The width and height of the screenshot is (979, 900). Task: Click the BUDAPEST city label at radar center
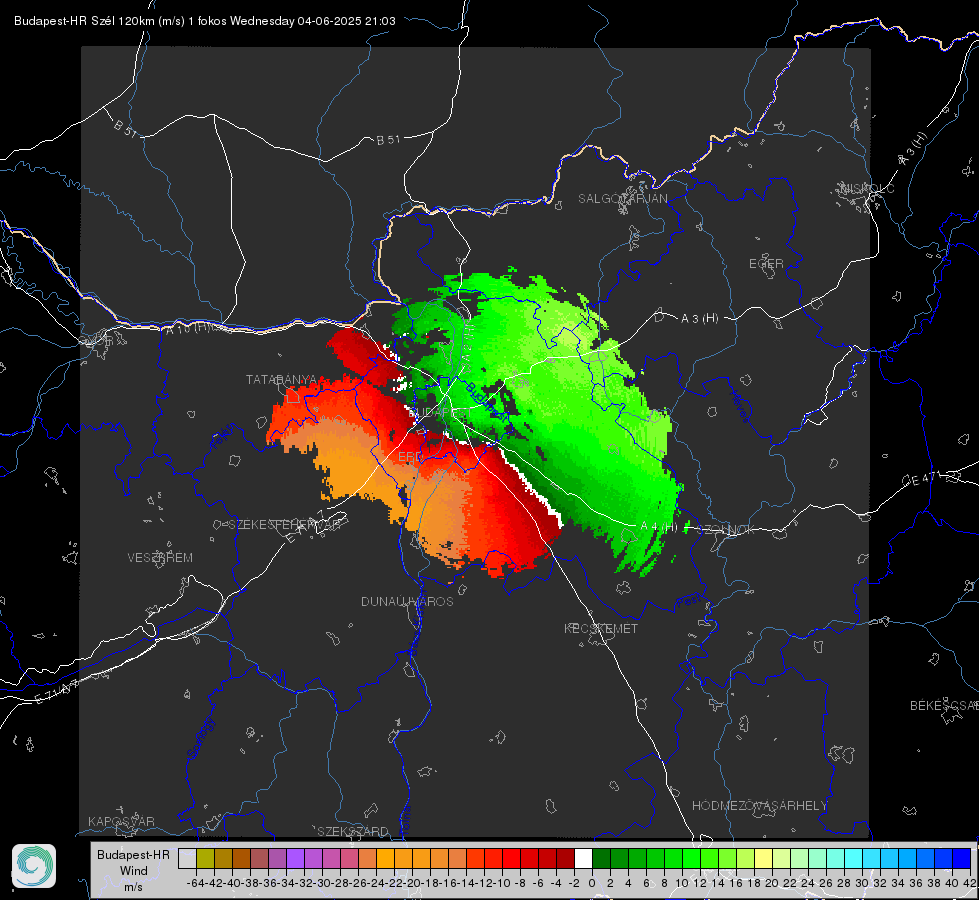[438, 413]
